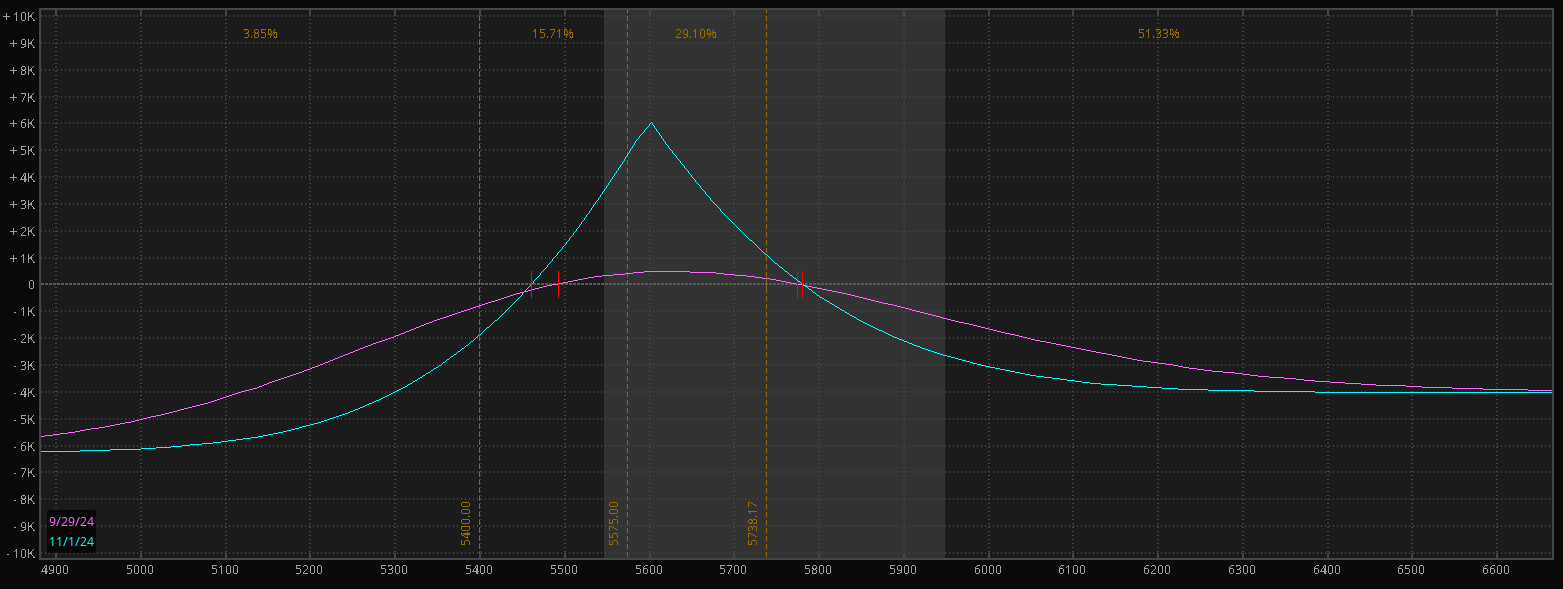This screenshot has height=589, width=1563.
Task: Click the +5K profit axis label
Action: coord(23,151)
